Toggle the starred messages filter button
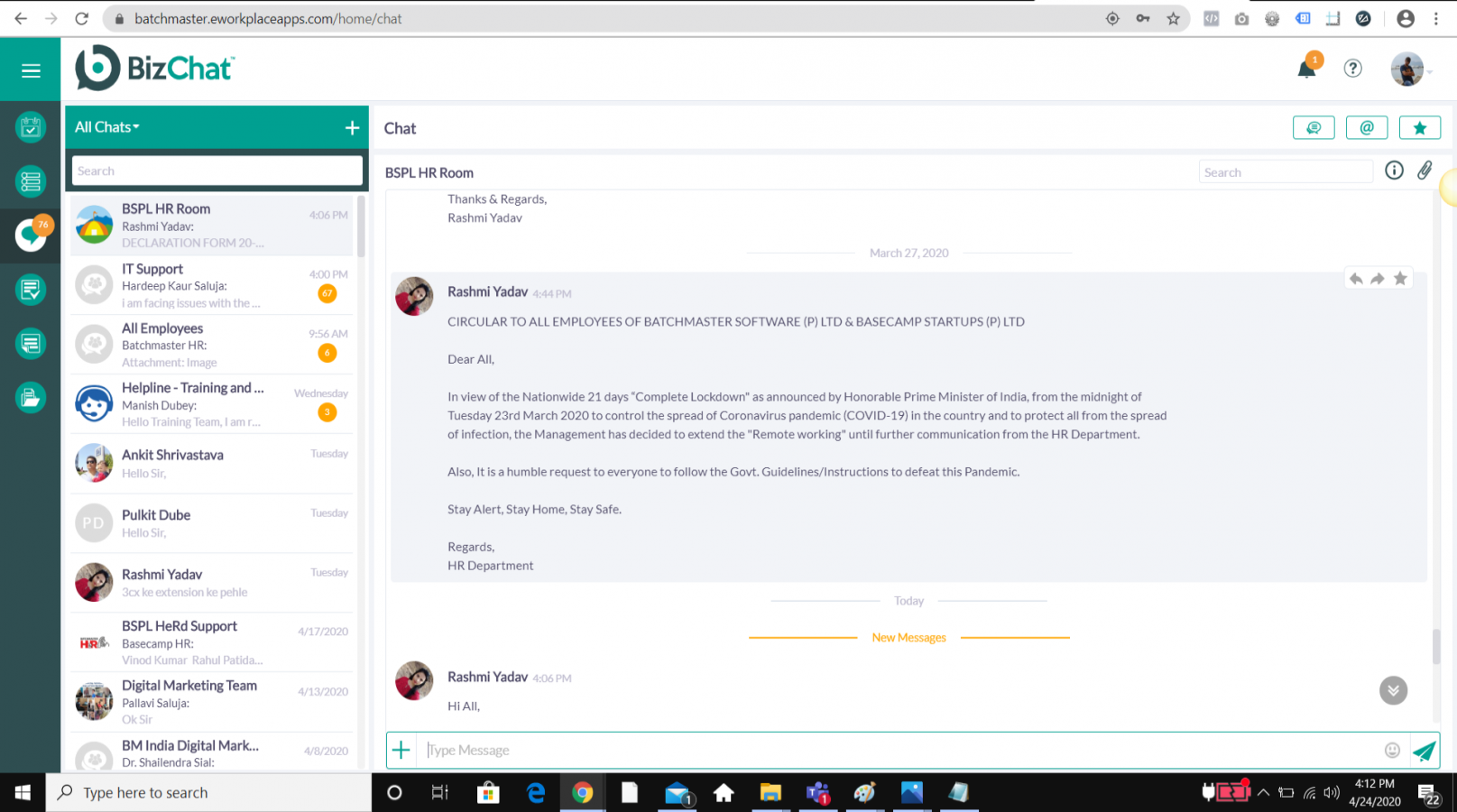This screenshot has width=1457, height=812. [1419, 128]
